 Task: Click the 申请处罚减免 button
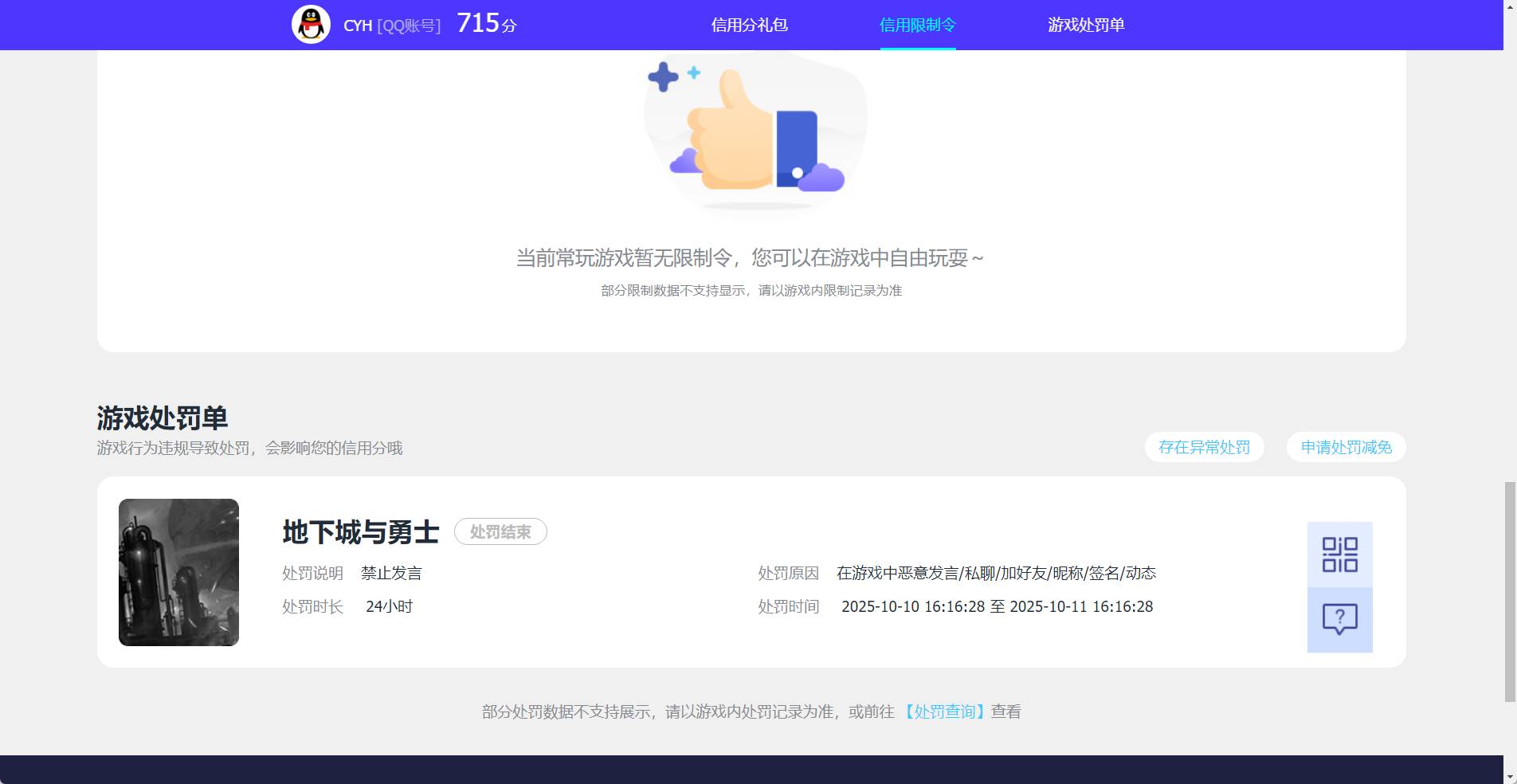(1345, 447)
